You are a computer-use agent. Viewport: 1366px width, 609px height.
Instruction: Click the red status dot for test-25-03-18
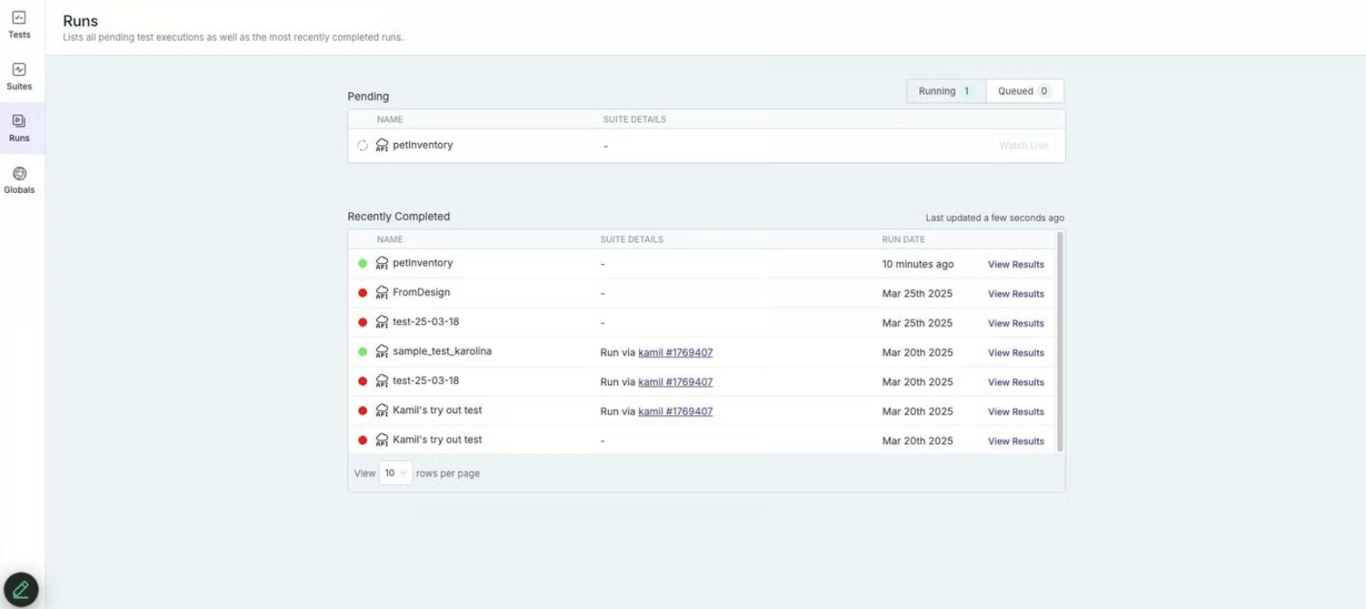(361, 322)
